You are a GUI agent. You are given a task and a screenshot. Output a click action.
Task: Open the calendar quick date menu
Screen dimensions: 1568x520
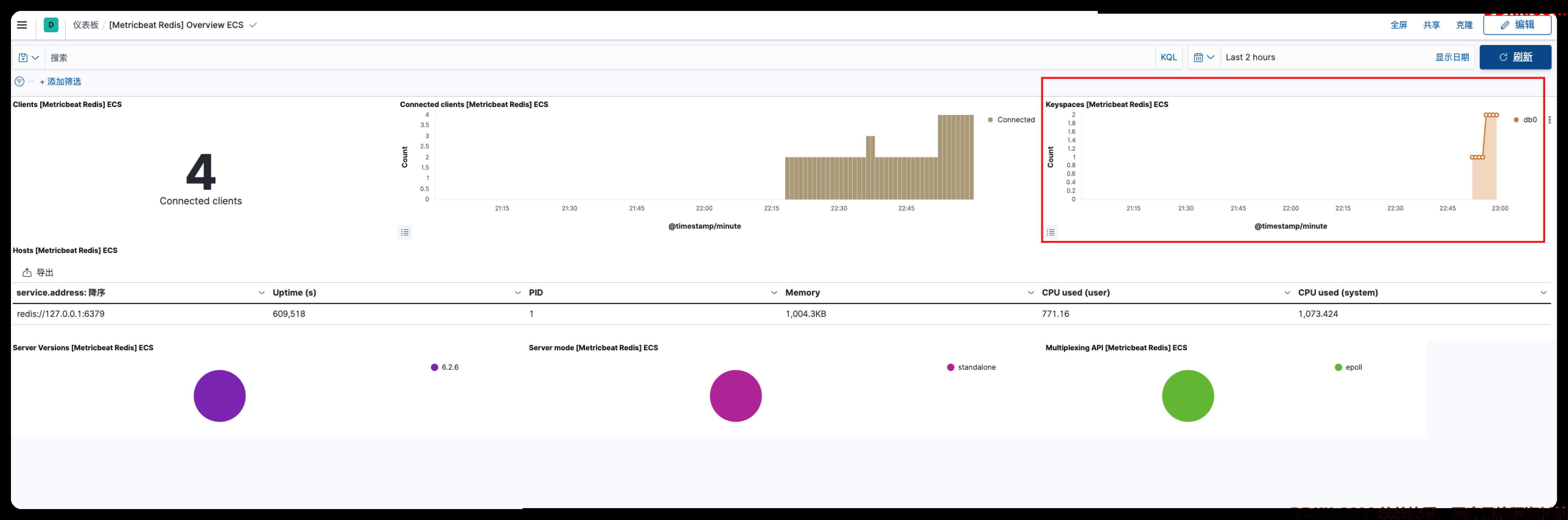click(x=1204, y=57)
